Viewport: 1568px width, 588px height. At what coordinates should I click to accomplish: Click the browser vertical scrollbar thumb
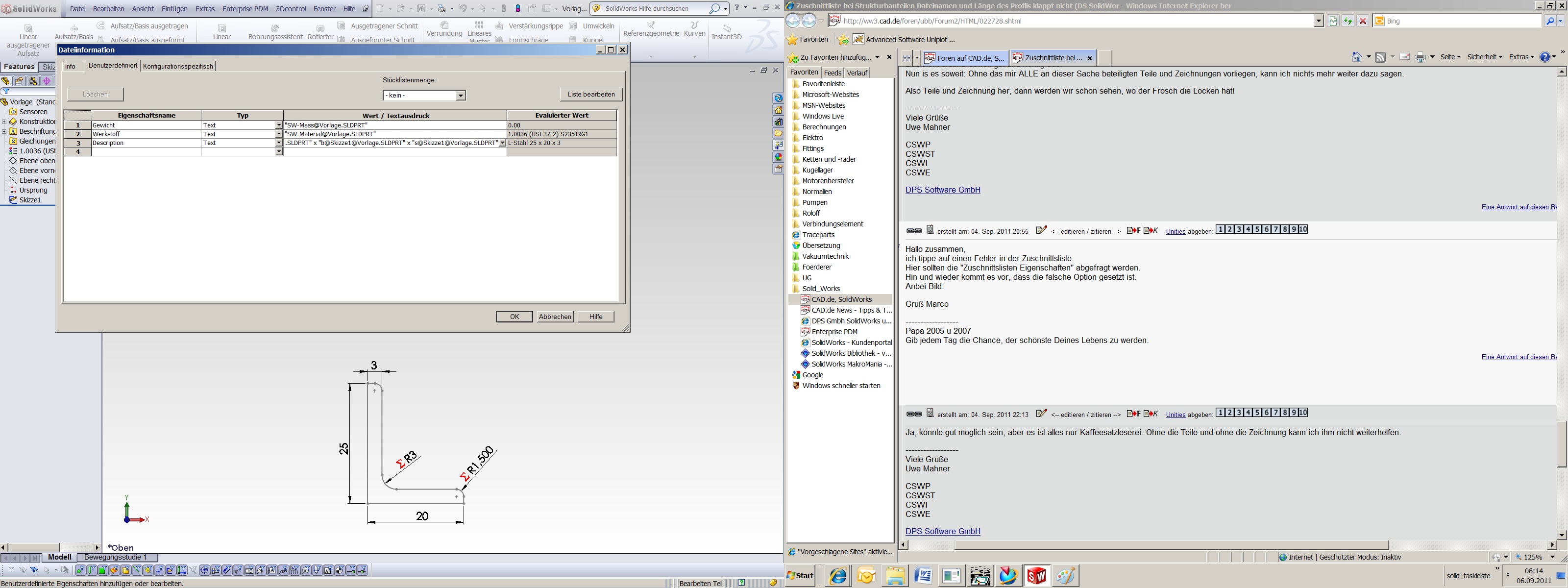point(1562,444)
